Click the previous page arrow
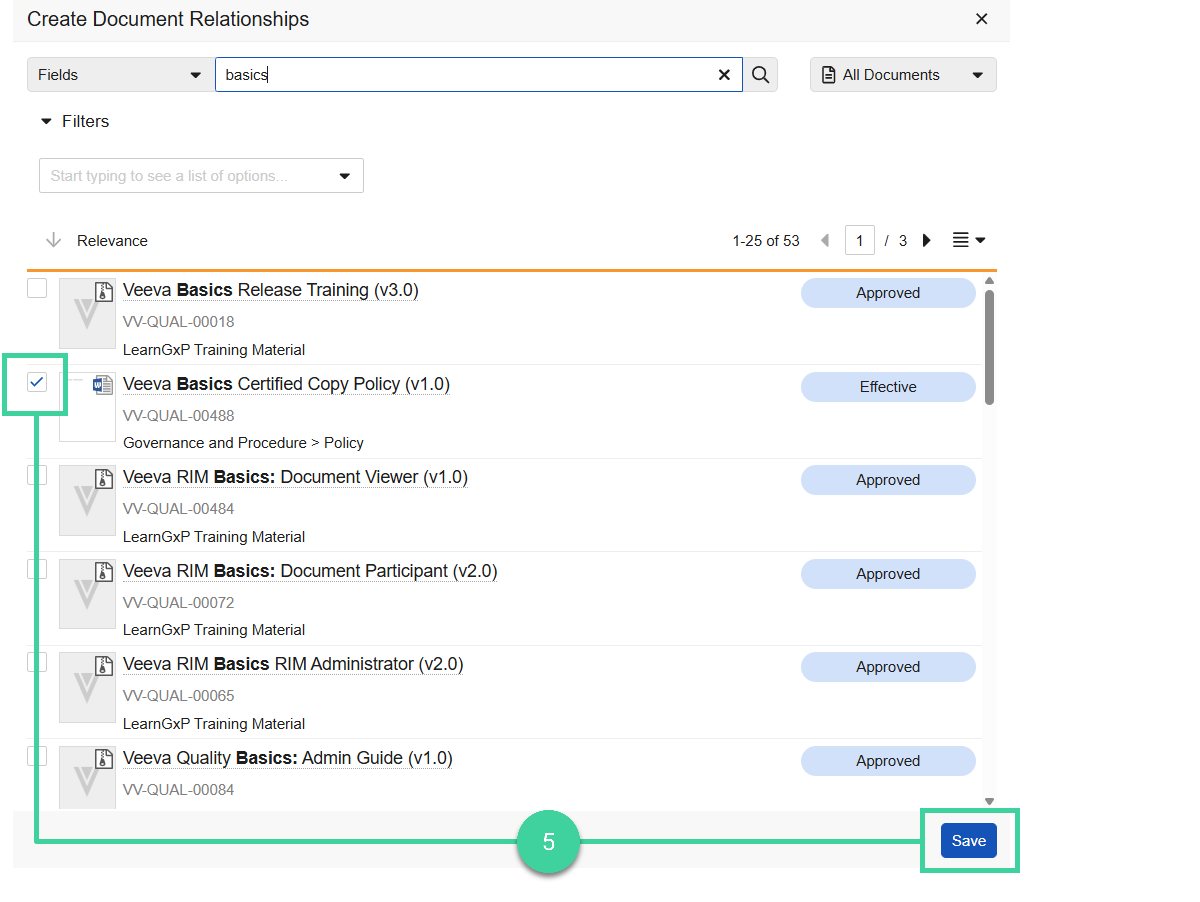Viewport: 1200px width, 902px height. click(824, 240)
